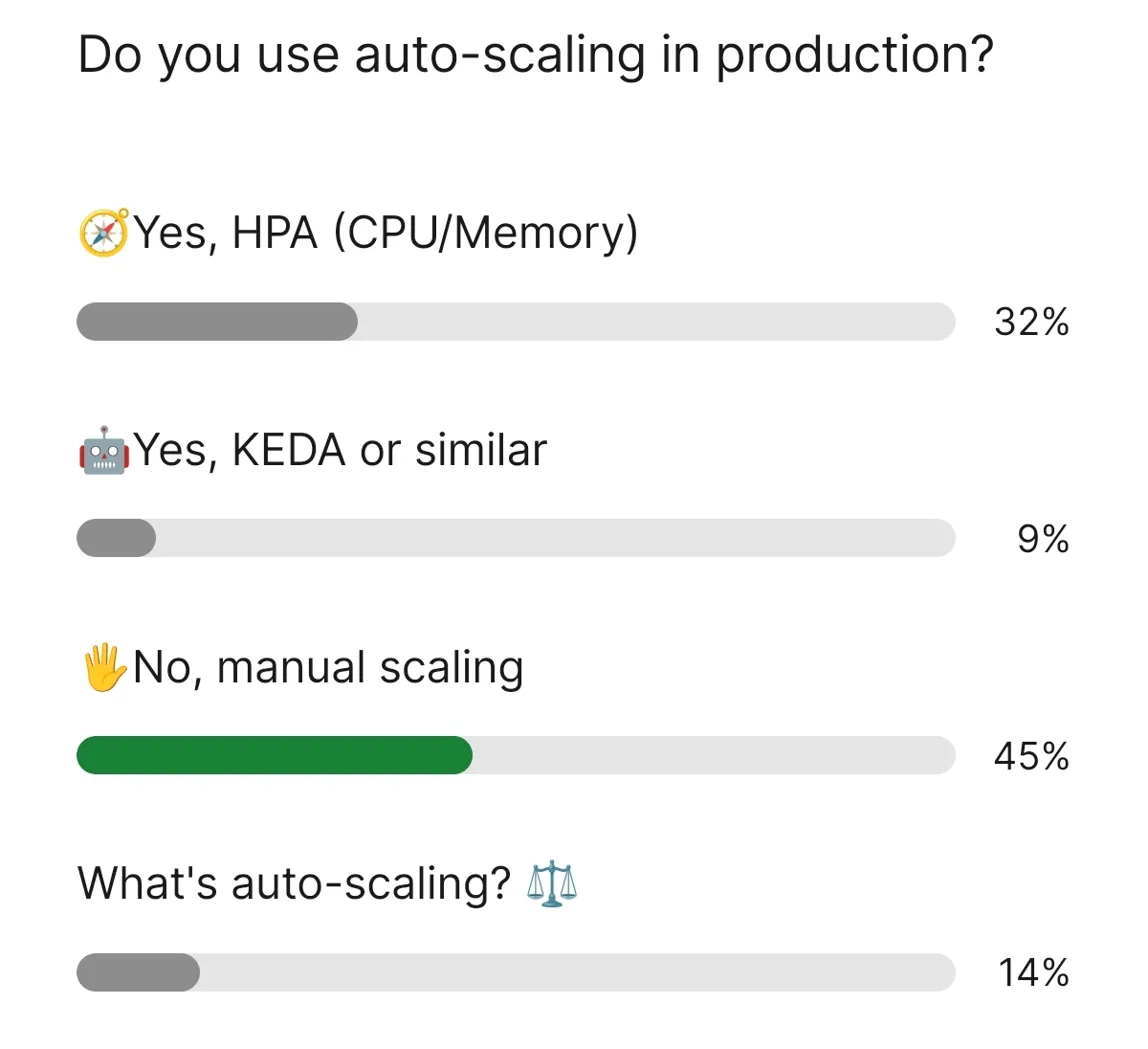Click the 45% percentage label
Image resolution: width=1148 pixels, height=1049 pixels.
[x=1031, y=755]
